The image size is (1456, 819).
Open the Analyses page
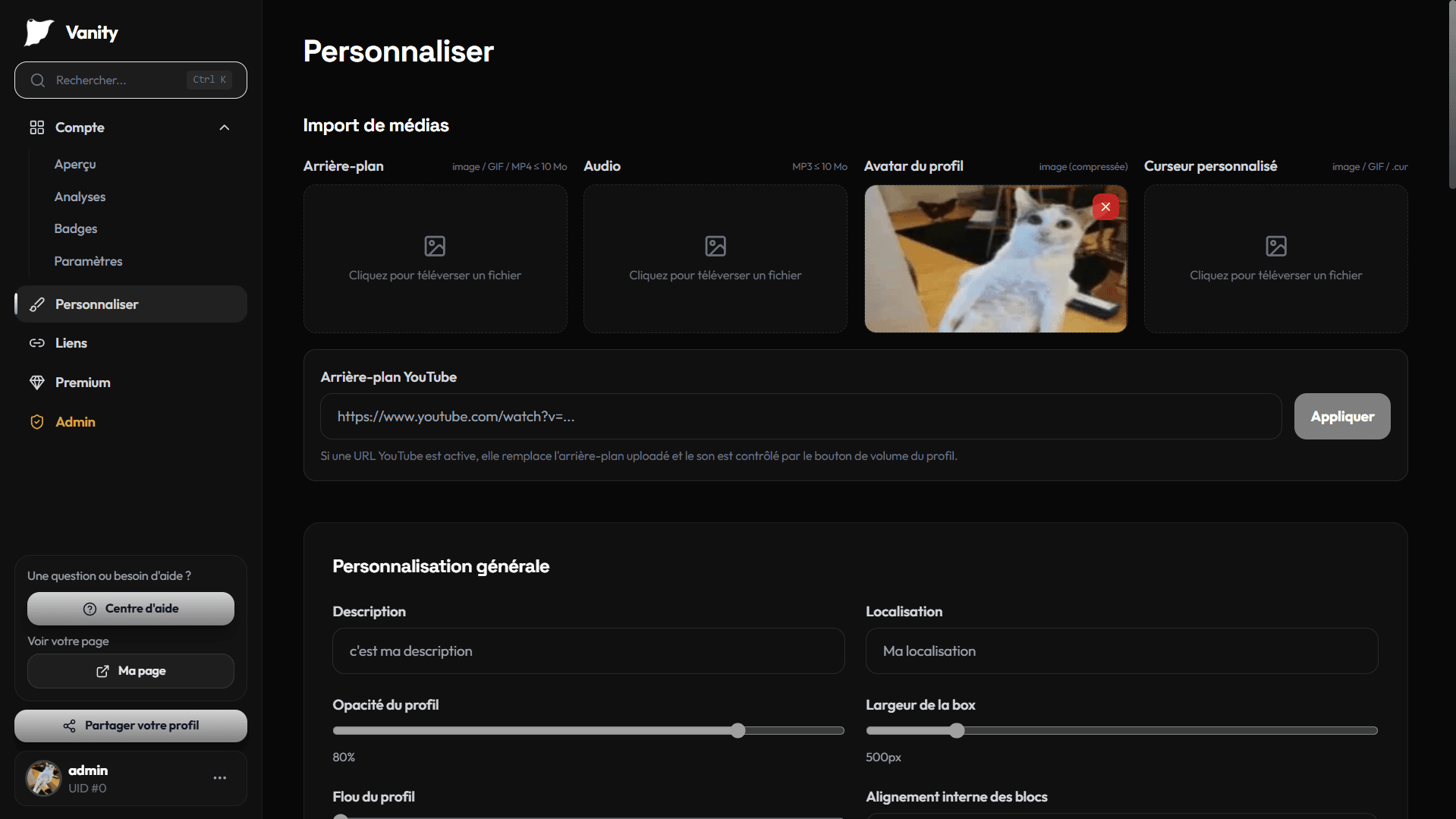coord(80,197)
